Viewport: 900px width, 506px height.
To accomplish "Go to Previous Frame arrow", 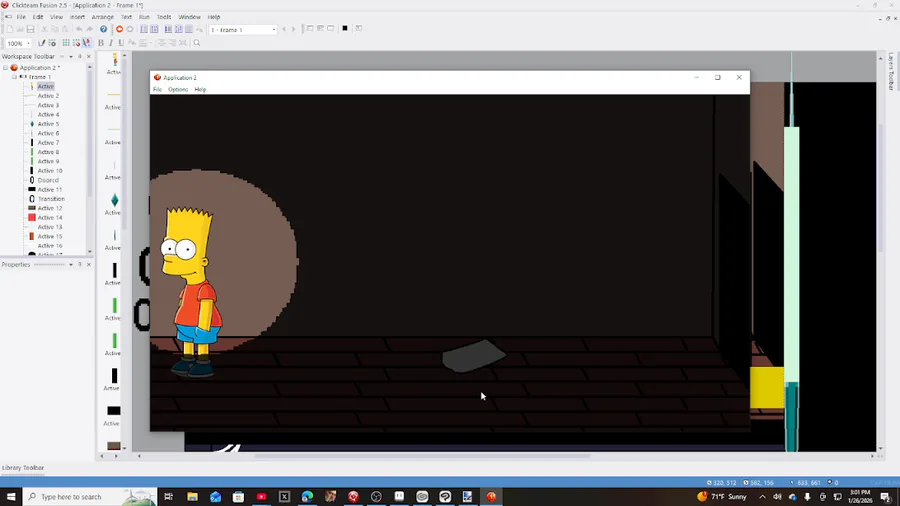I will (284, 29).
